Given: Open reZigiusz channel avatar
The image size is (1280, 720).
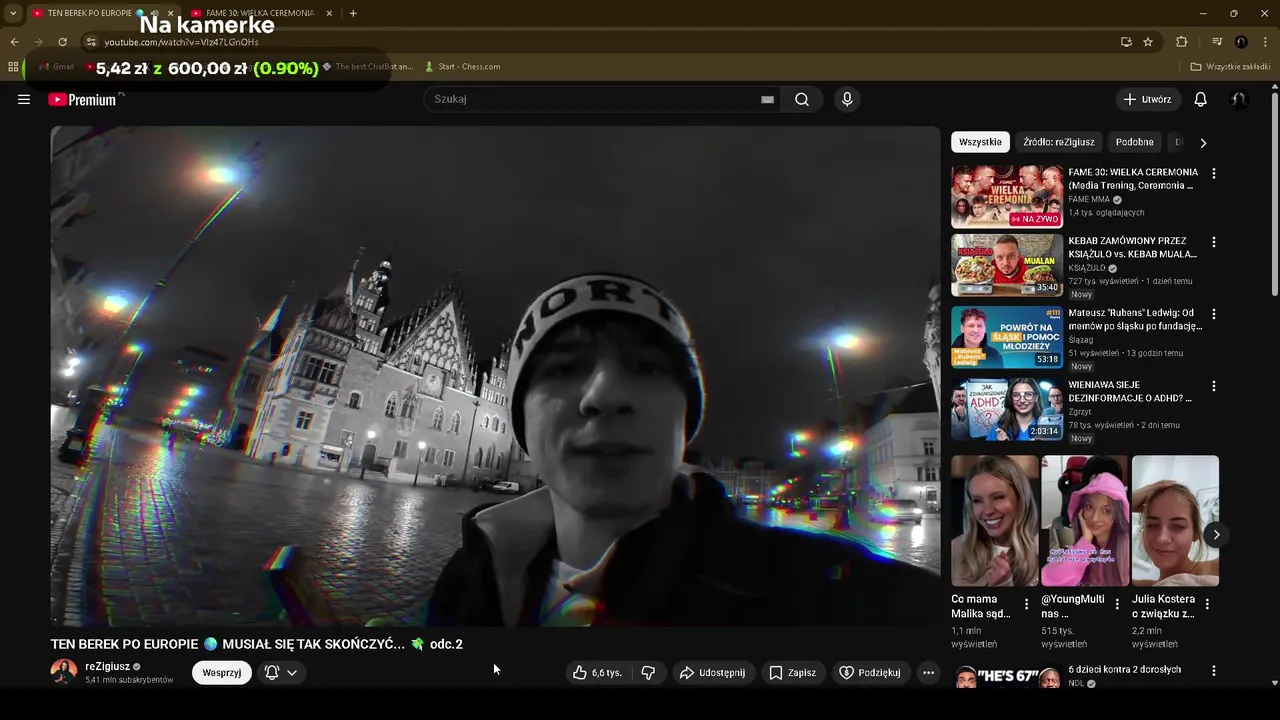Looking at the screenshot, I should click(64, 672).
